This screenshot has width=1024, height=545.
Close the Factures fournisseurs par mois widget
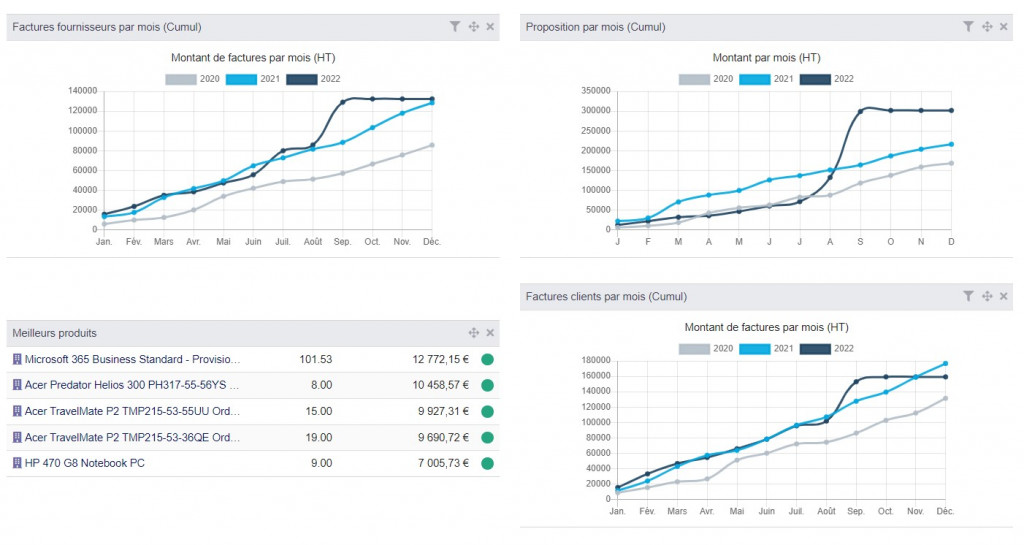490,27
